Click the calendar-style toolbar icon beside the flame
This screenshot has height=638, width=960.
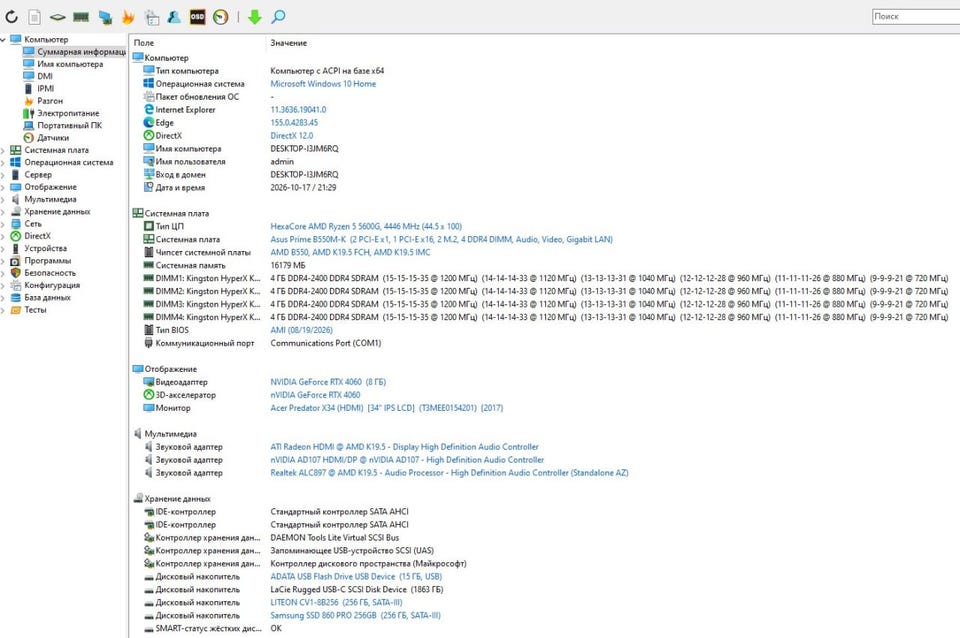tap(151, 17)
